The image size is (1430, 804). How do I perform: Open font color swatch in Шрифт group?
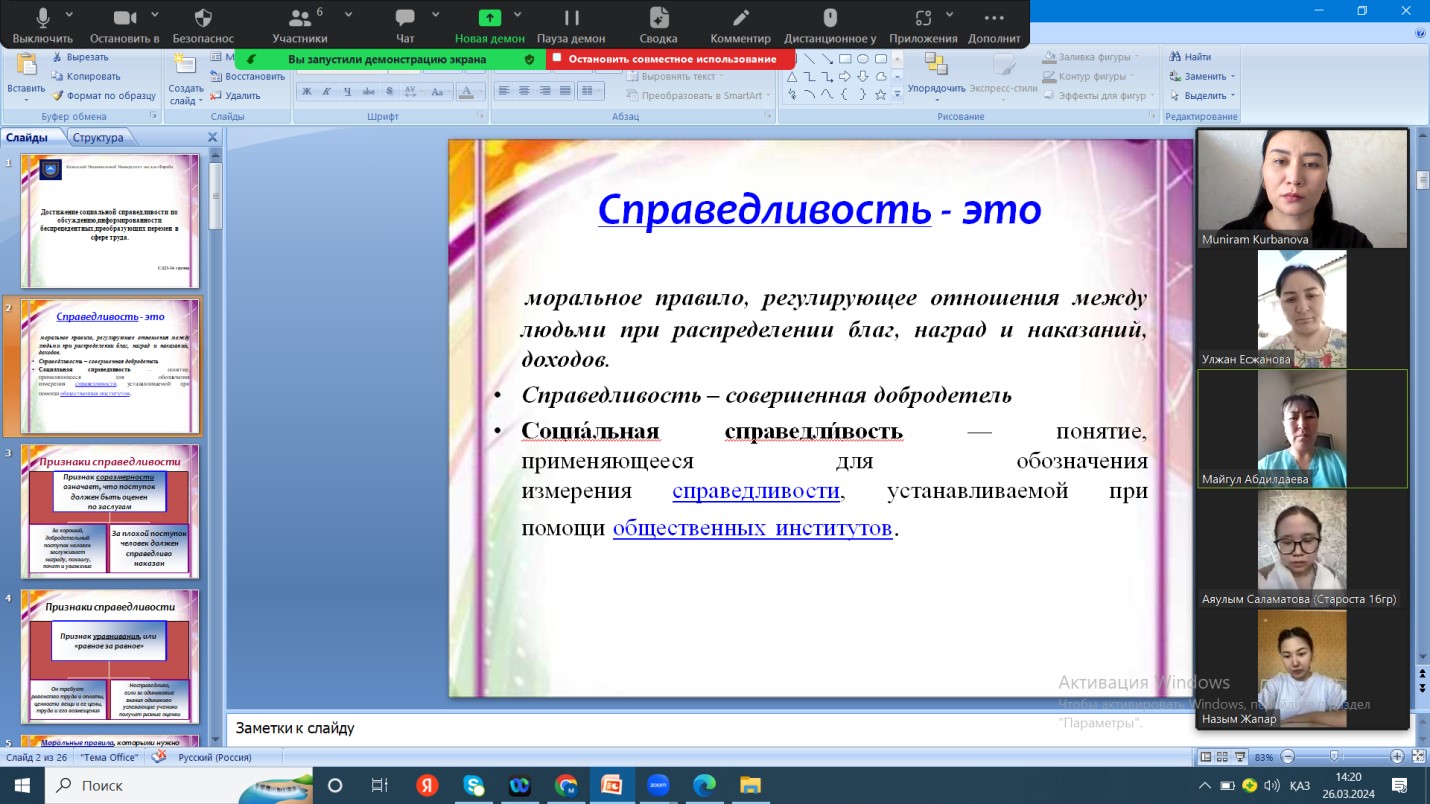pyautogui.click(x=466, y=92)
